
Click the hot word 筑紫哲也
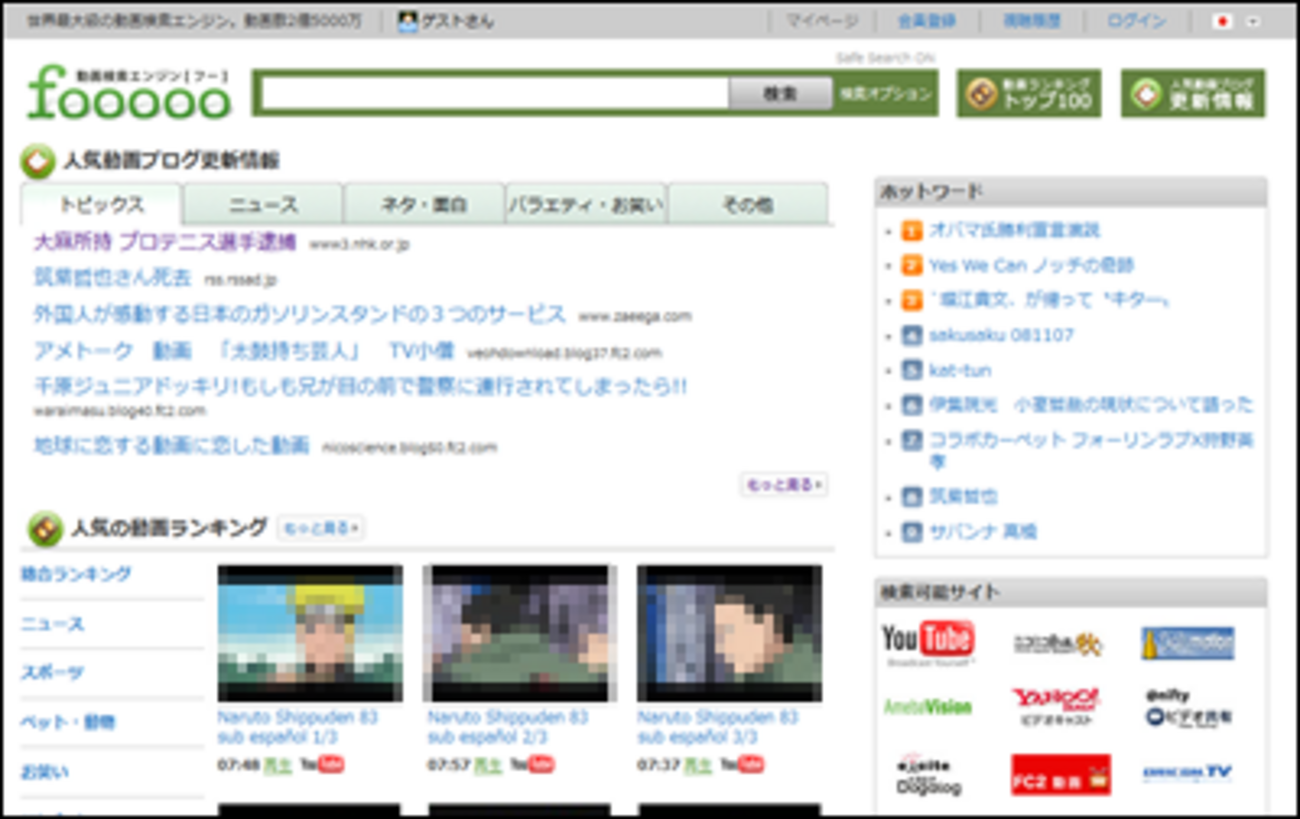963,496
